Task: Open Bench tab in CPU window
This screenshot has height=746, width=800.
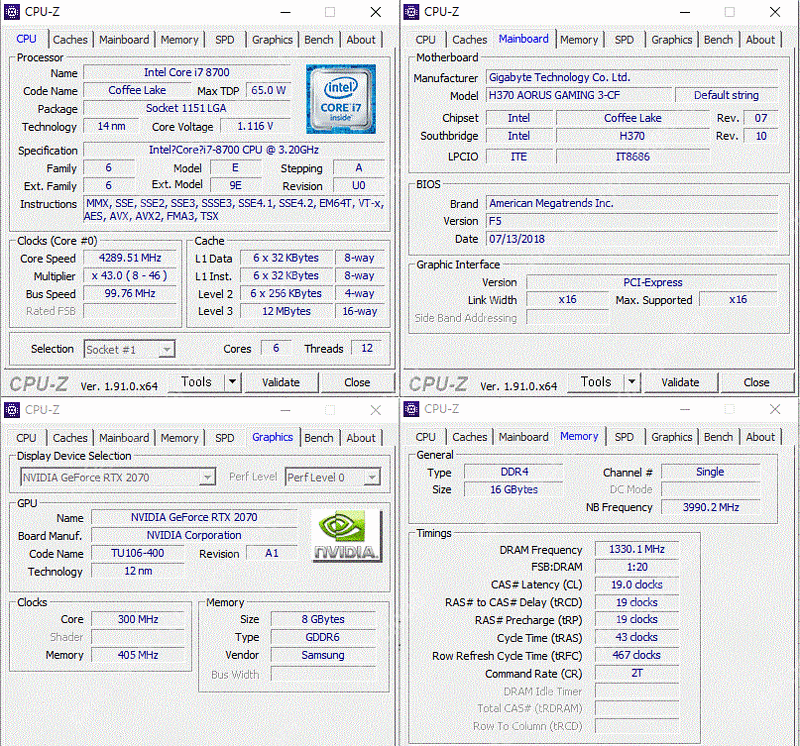Action: click(x=319, y=40)
